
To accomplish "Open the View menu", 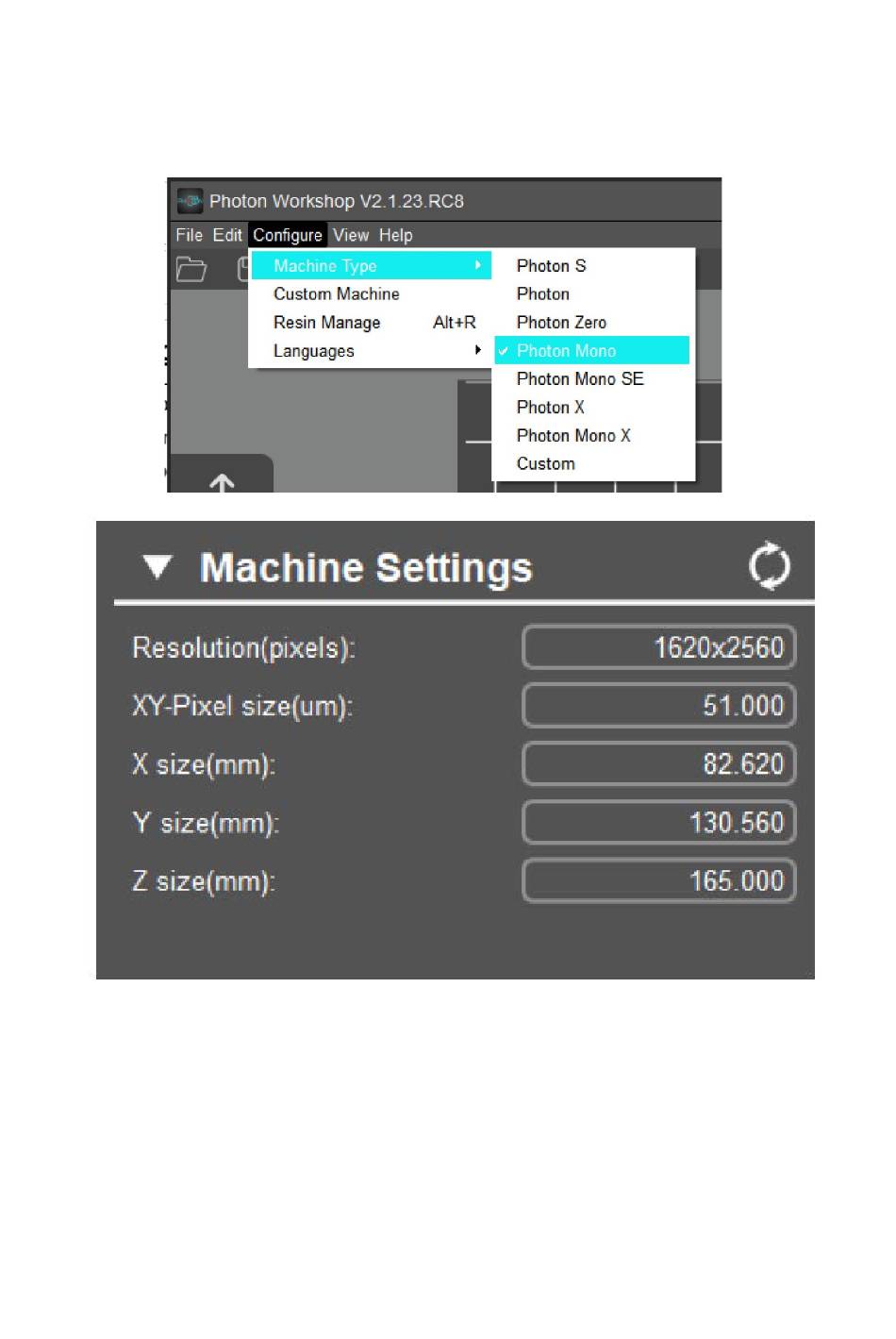I will [351, 235].
